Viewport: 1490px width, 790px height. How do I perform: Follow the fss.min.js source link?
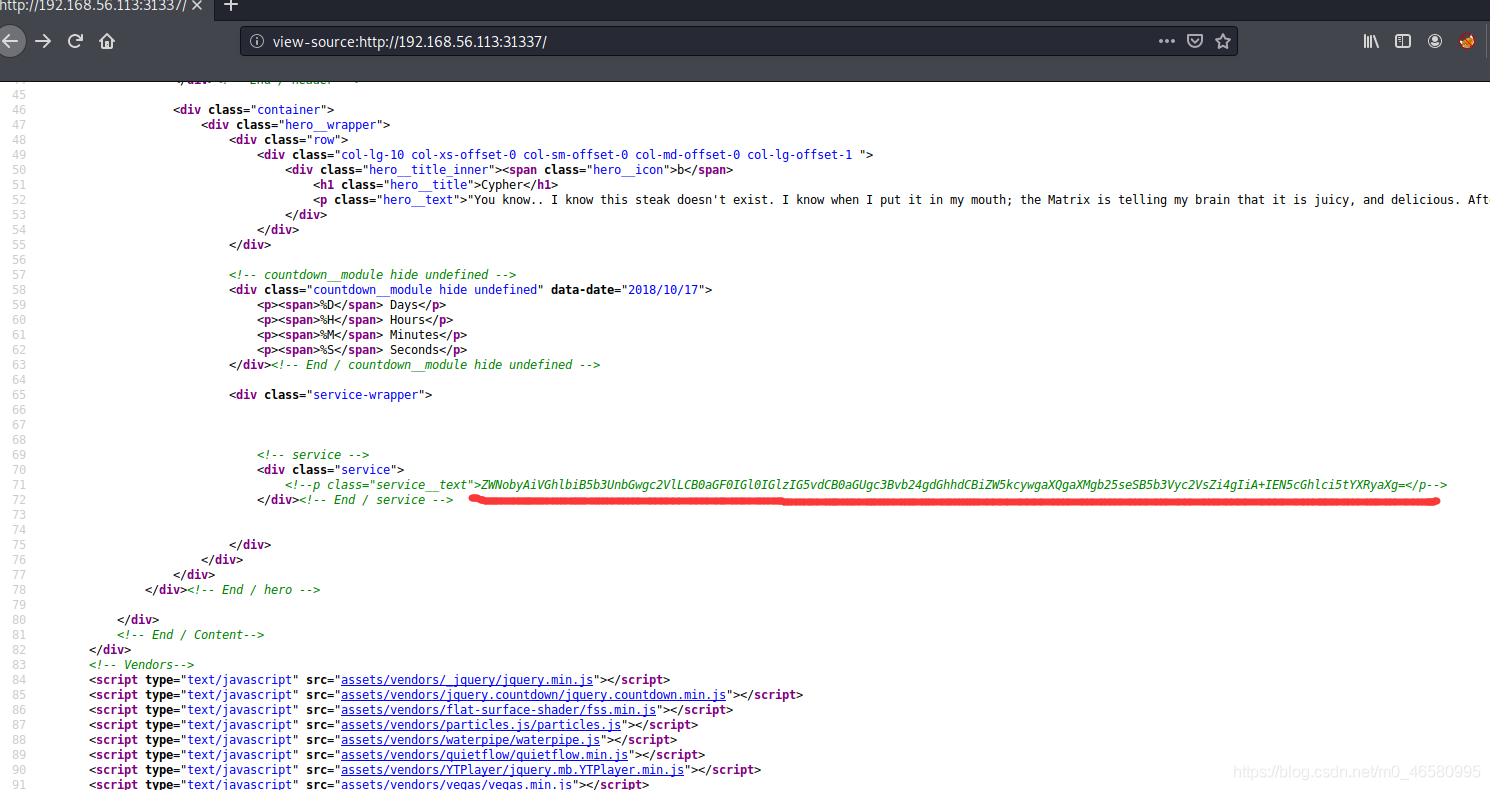tap(499, 710)
